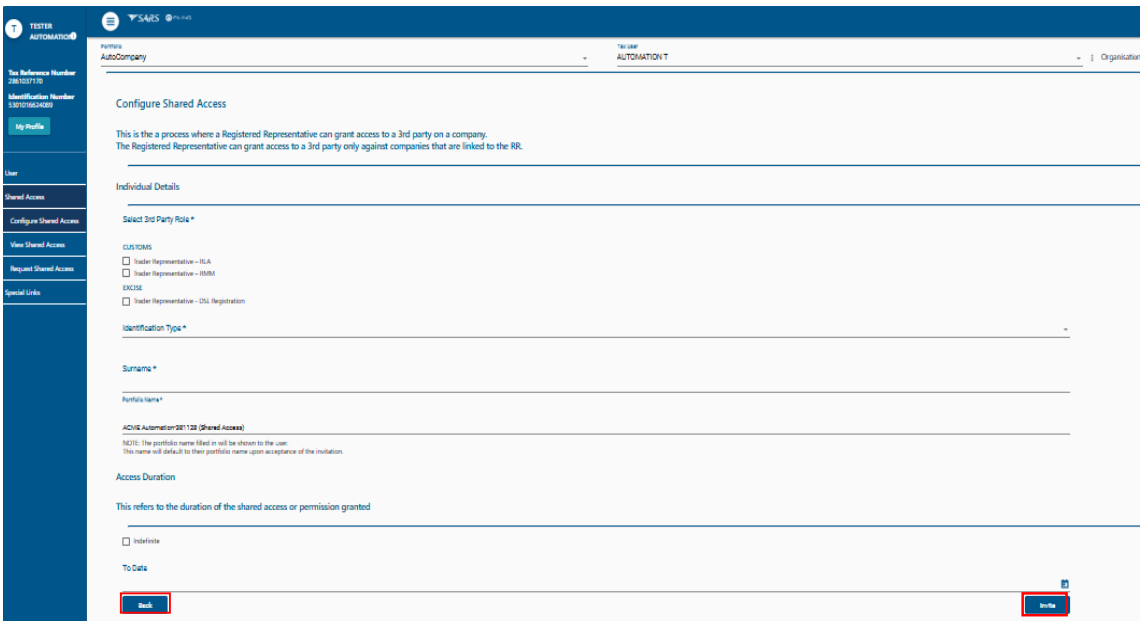Tick Trader Representative – RMM checkbox
Screen dimensions: 1148x627
(x=126, y=272)
